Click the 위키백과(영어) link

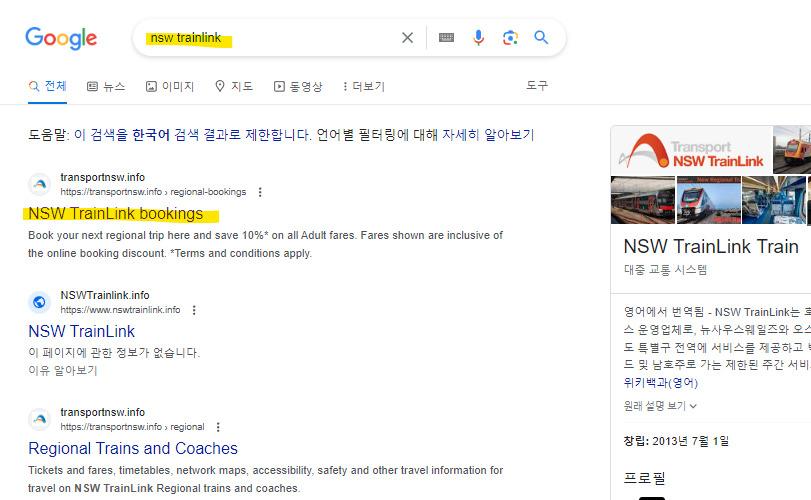click(x=660, y=383)
